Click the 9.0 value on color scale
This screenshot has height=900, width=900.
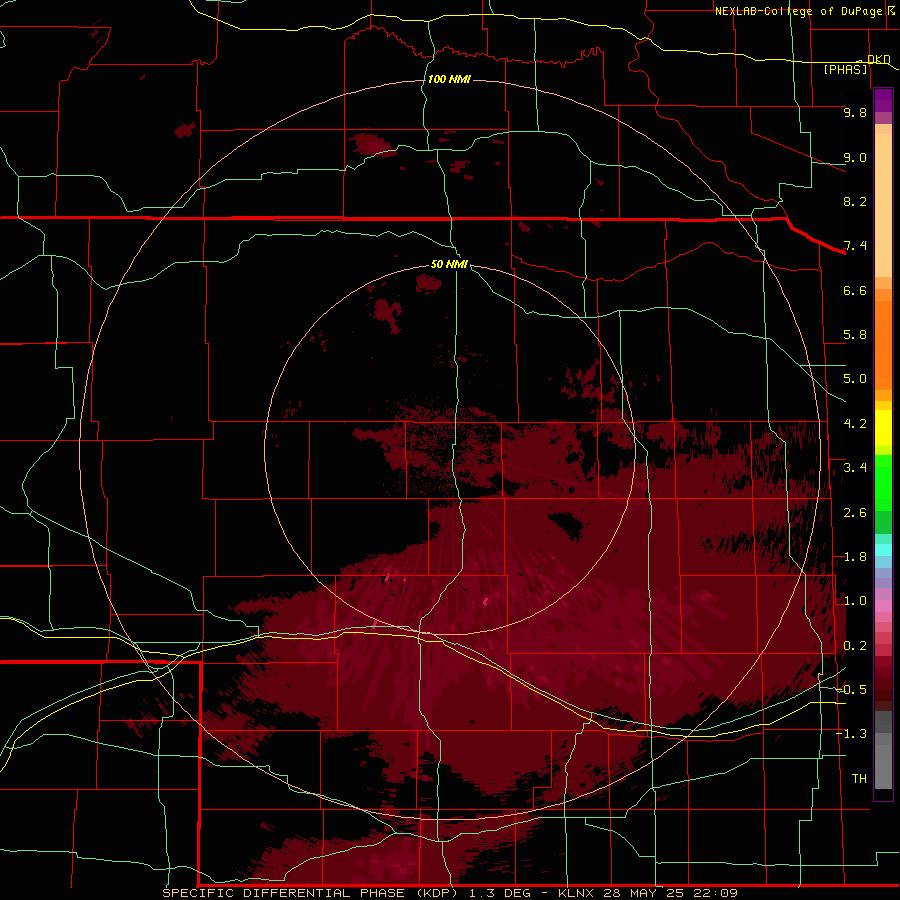pos(855,157)
